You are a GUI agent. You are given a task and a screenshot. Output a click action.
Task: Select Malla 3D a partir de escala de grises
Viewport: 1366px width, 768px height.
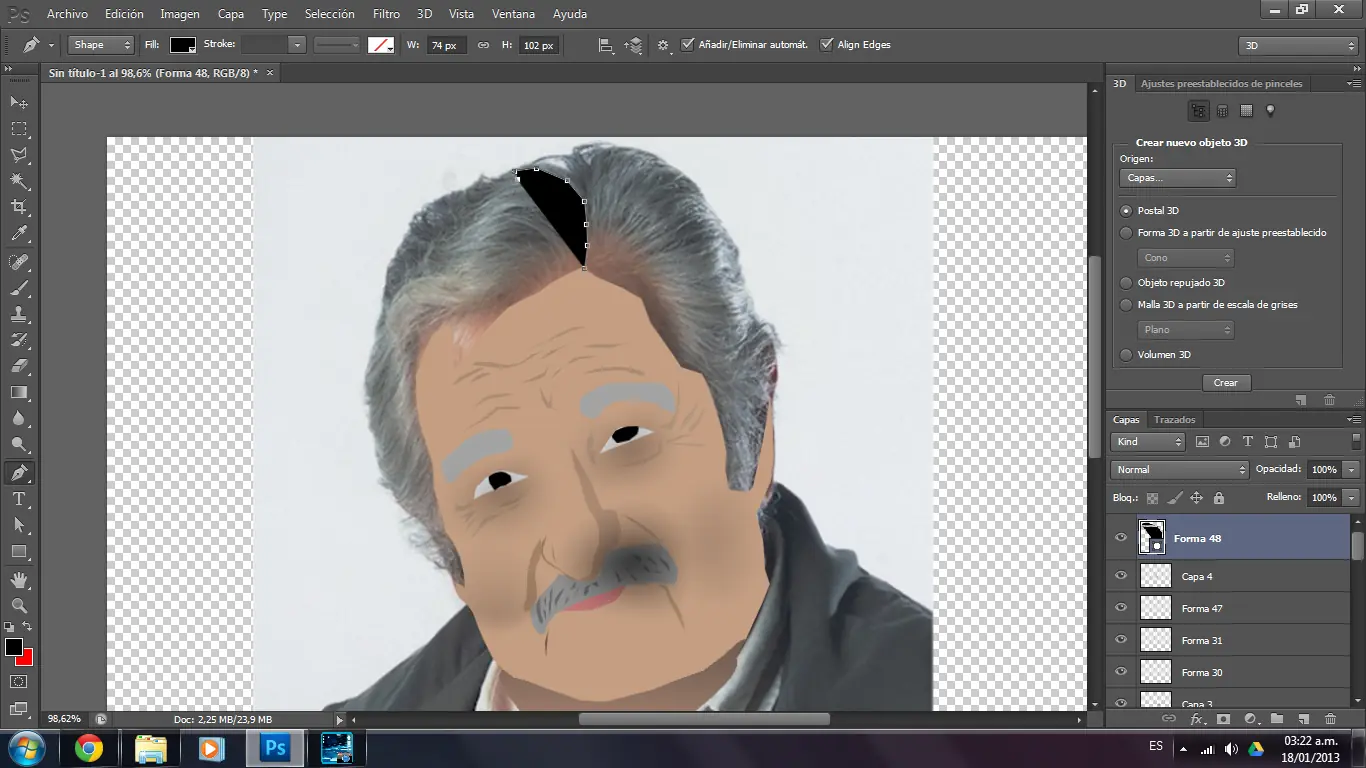(1127, 305)
